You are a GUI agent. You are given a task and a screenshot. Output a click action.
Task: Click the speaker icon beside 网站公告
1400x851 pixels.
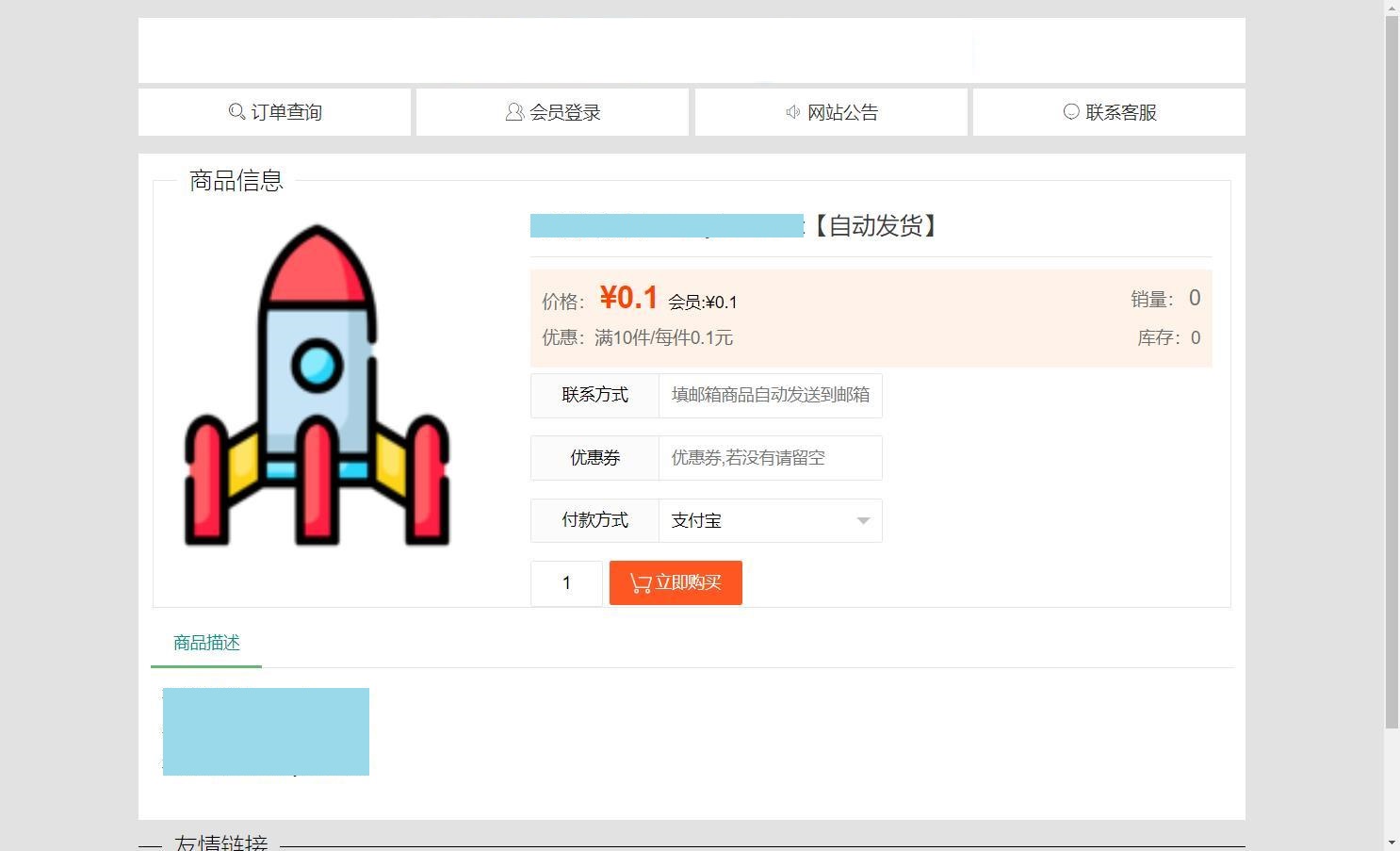coord(793,112)
